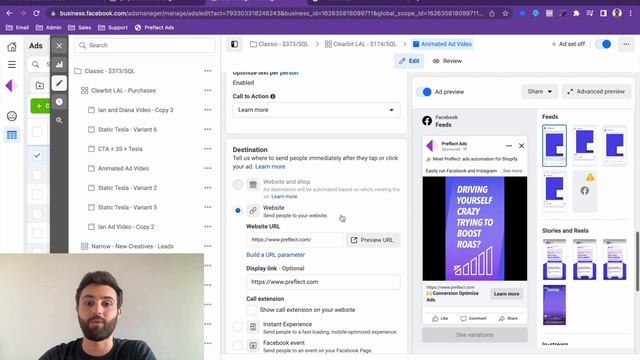640x360 pixels.
Task: Select Static Tesla - Variant 2 ad
Action: (127, 188)
